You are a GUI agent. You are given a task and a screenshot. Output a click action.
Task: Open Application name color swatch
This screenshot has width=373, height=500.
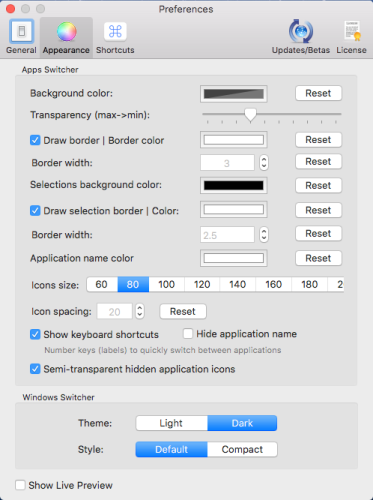(x=234, y=258)
